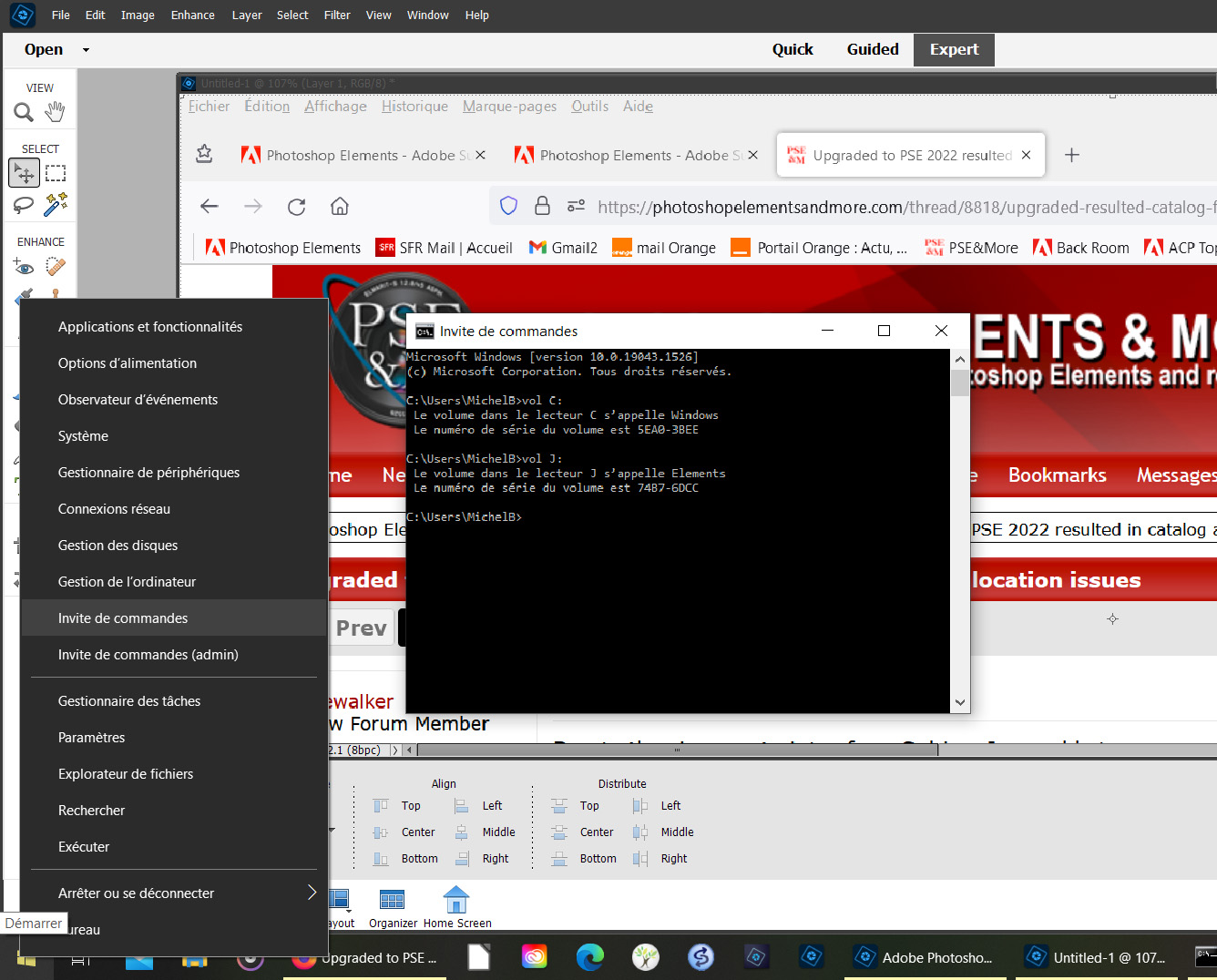Image resolution: width=1217 pixels, height=980 pixels.
Task: Switch to the Command Prompt taskbar icon
Action: (1205, 956)
